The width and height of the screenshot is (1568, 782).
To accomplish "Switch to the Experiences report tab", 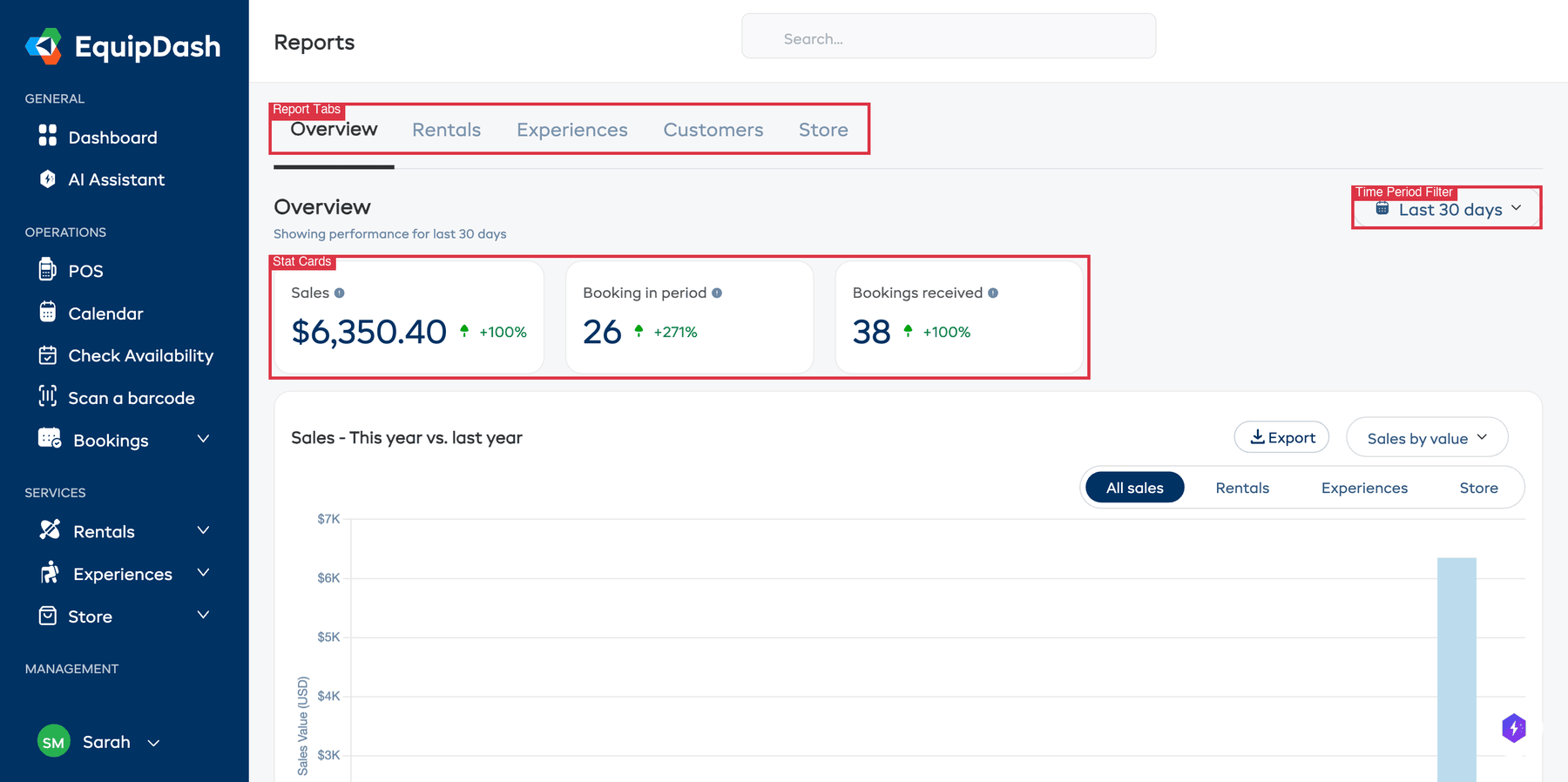I will pos(571,130).
